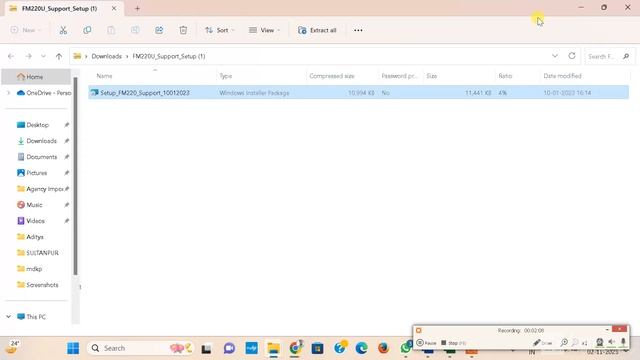Sort by the Ratio column header
Screen dimensions: 640x360
pyautogui.click(x=505, y=76)
